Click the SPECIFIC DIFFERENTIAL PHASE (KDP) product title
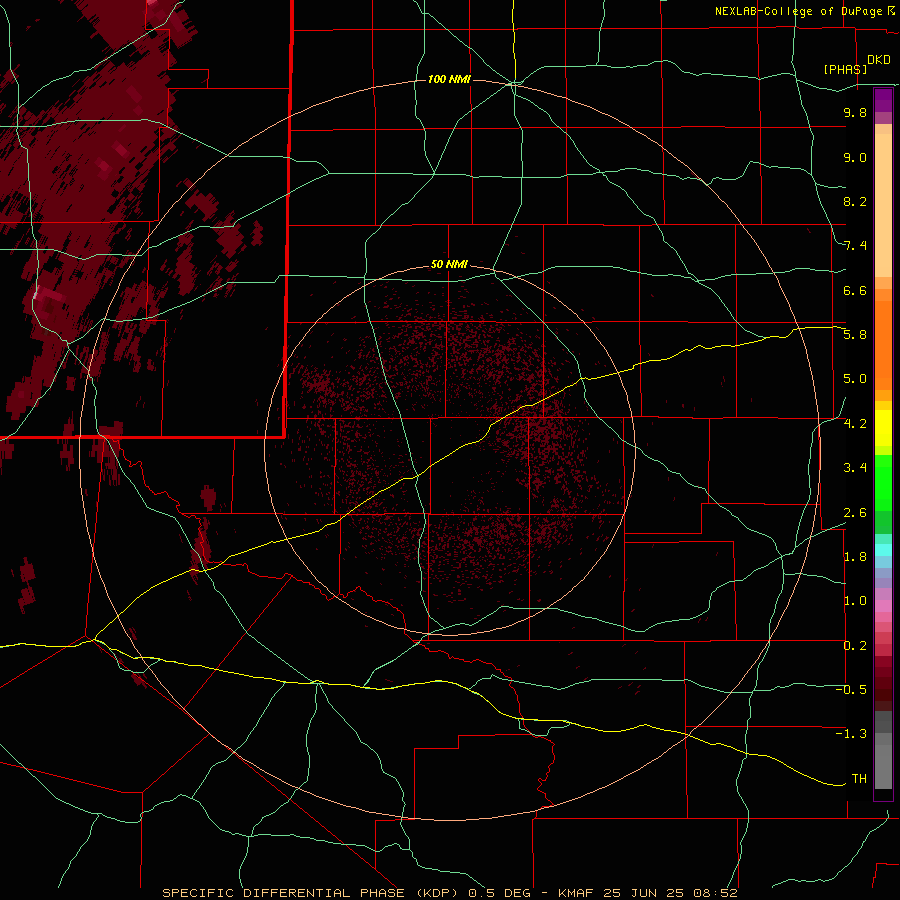Image resolution: width=900 pixels, height=900 pixels. [x=311, y=893]
